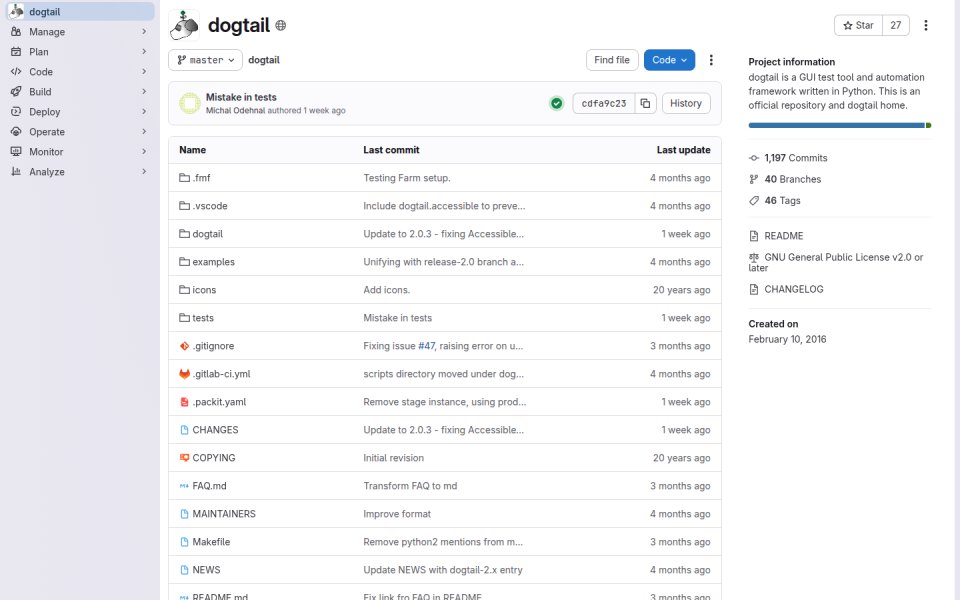Click the Deploy icon in the sidebar
960x600 pixels.
click(16, 111)
